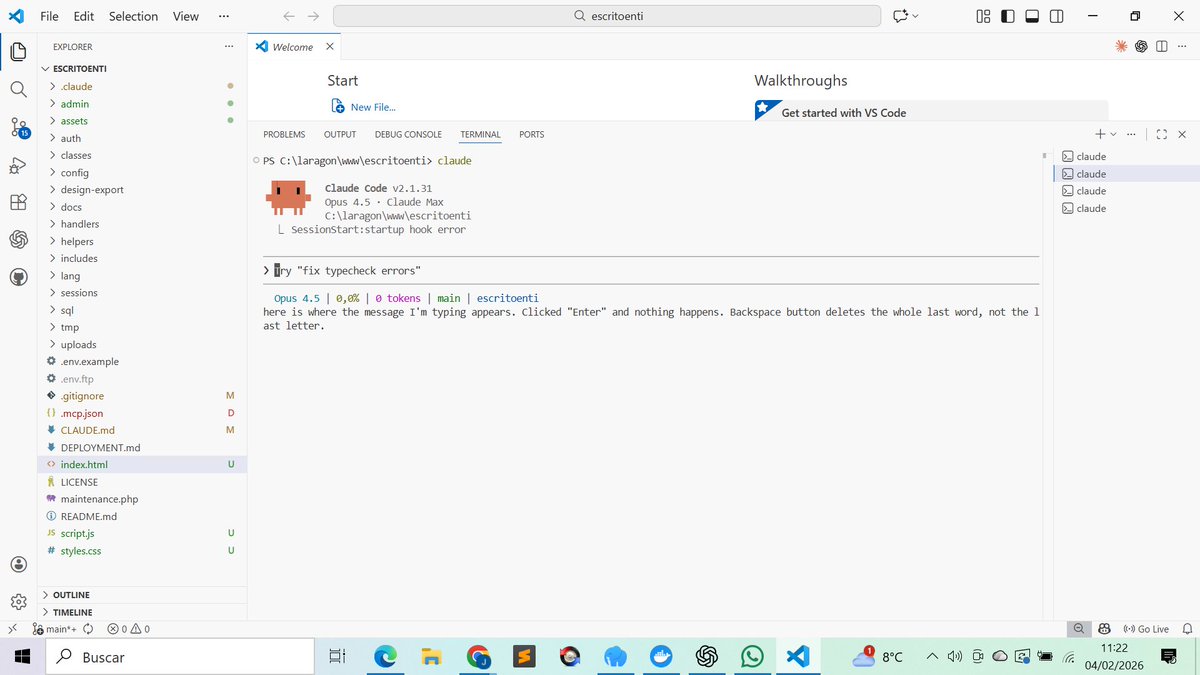Toggle Secondary Side Bar visibility
This screenshot has width=1200, height=675.
(1058, 16)
